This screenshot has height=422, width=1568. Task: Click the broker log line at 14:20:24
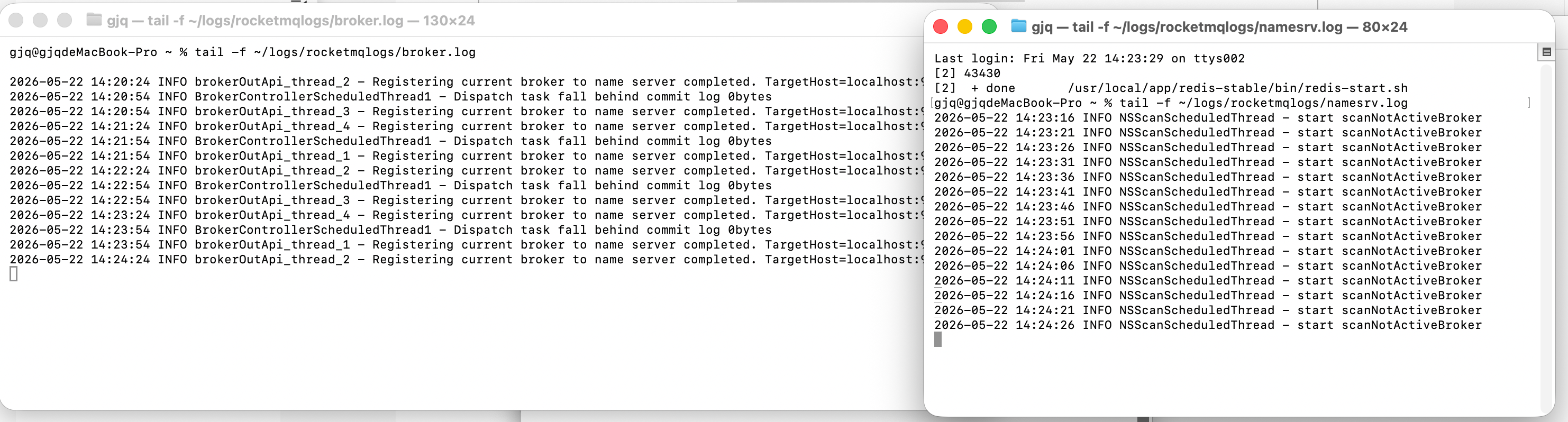[466, 81]
